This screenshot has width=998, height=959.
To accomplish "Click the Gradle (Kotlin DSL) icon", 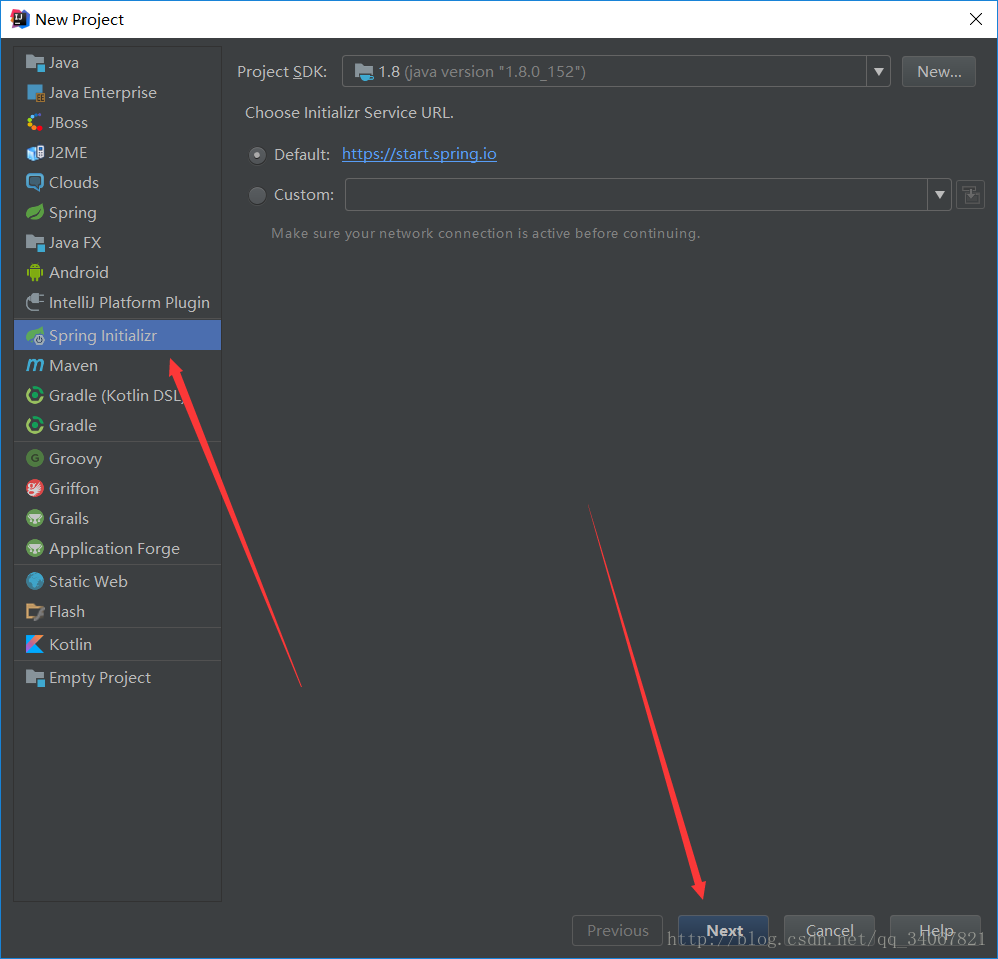I will point(35,395).
